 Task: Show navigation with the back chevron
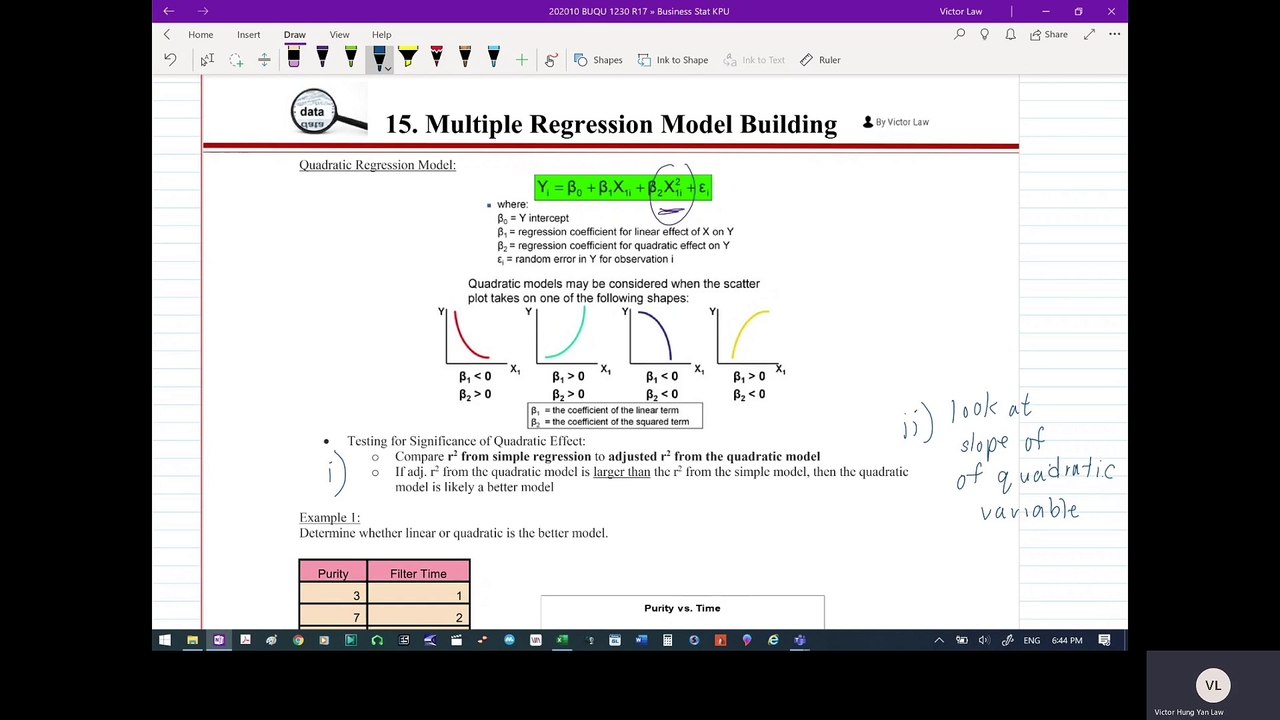[167, 35]
